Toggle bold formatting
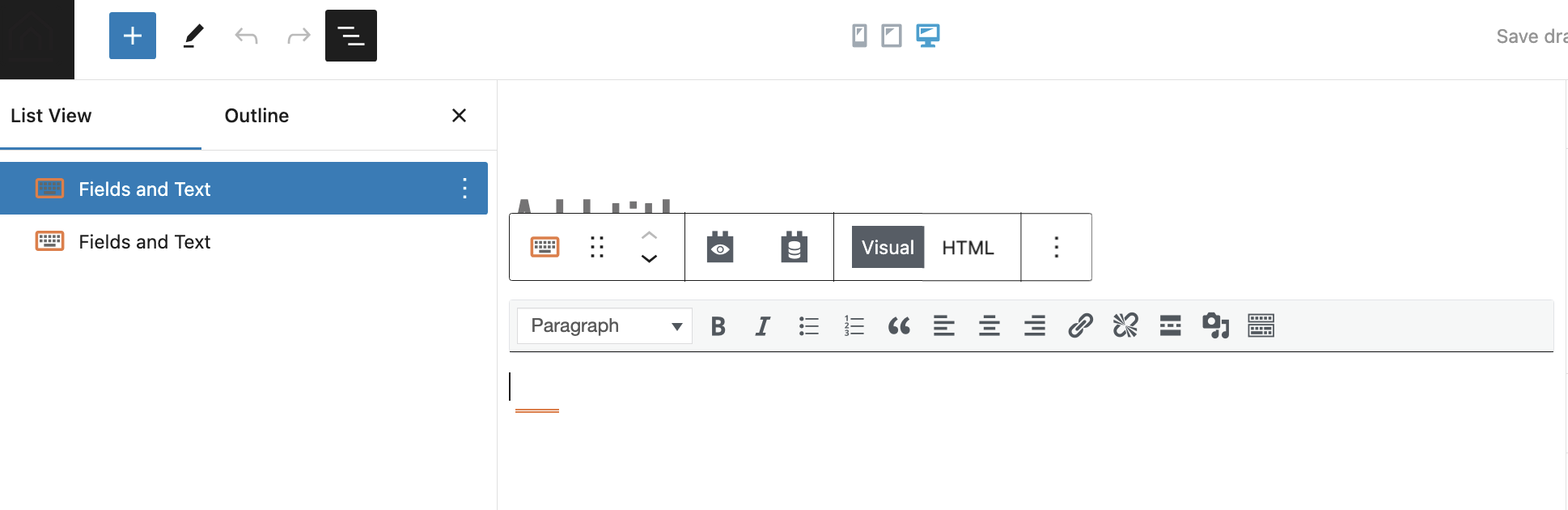Screen dimensions: 1568x510 [x=718, y=326]
